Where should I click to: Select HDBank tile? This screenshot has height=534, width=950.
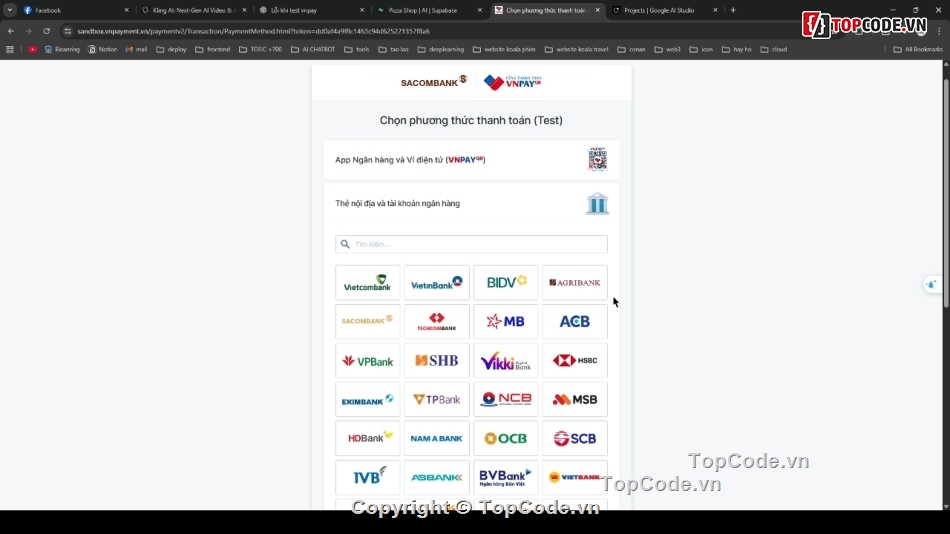pos(368,438)
